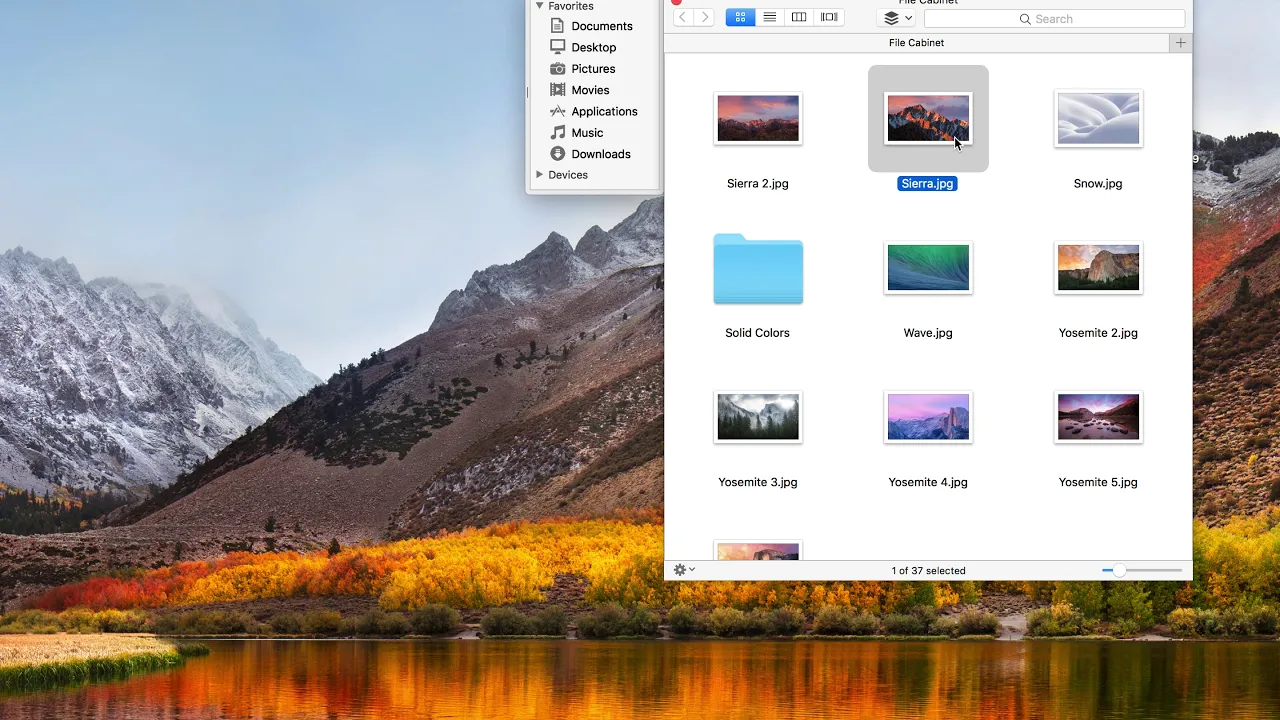Go back with the left chevron button
The width and height of the screenshot is (1280, 720).
(x=683, y=17)
